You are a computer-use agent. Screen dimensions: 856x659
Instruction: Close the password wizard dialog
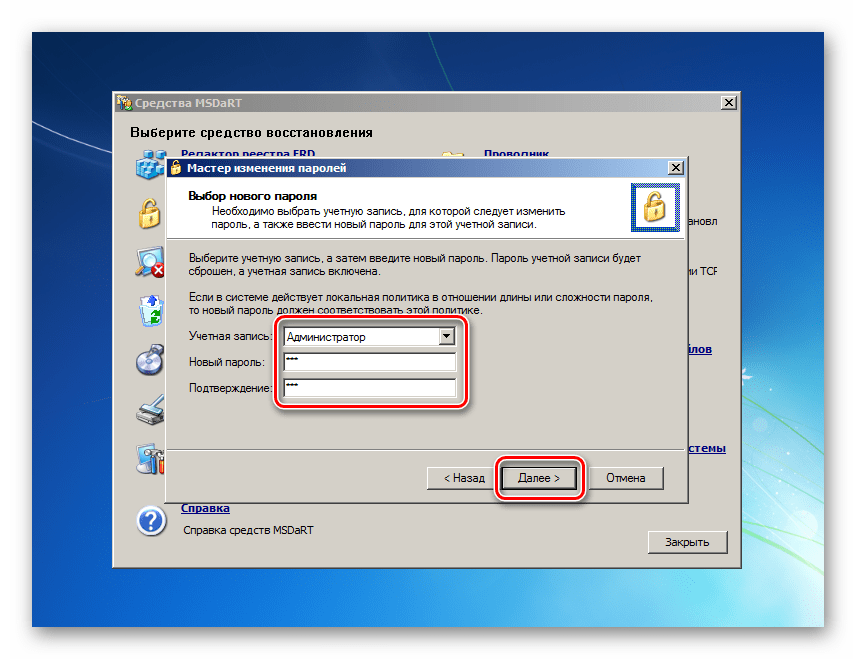(x=676, y=168)
